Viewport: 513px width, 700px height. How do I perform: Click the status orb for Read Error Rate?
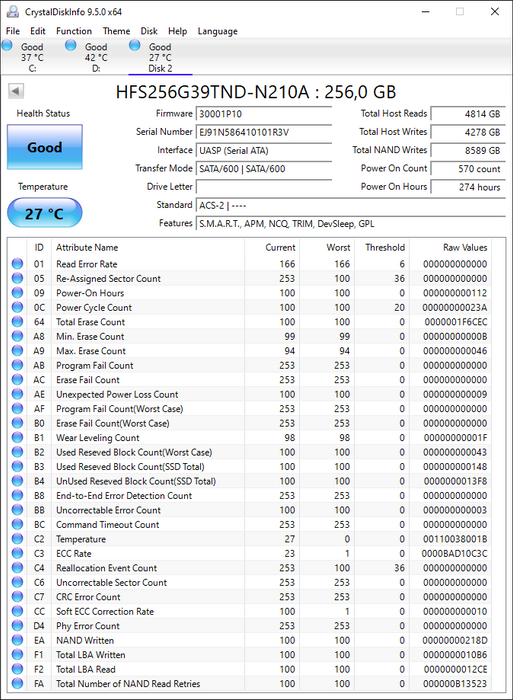[17, 264]
